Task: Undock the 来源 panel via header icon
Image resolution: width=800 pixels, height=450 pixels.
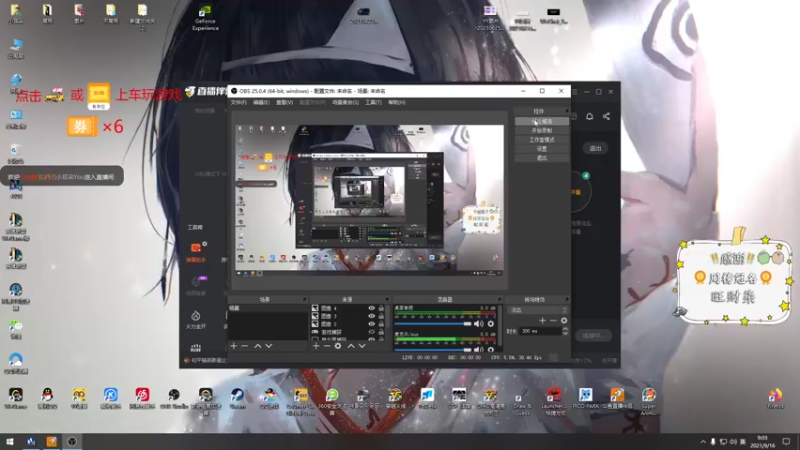Action: [387, 299]
